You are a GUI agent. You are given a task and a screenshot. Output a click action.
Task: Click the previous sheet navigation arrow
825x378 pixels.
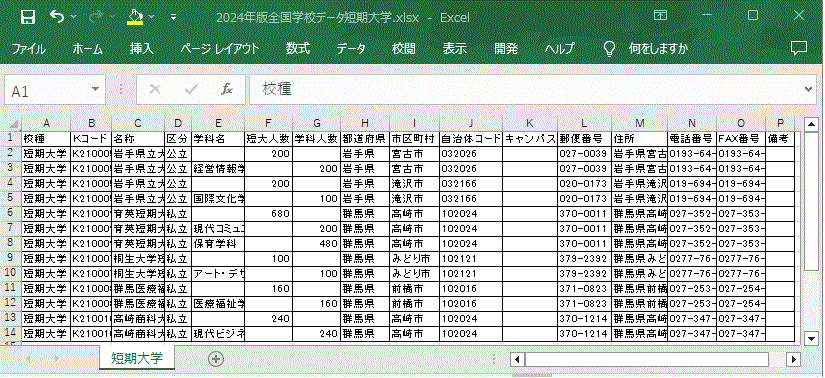27,359
